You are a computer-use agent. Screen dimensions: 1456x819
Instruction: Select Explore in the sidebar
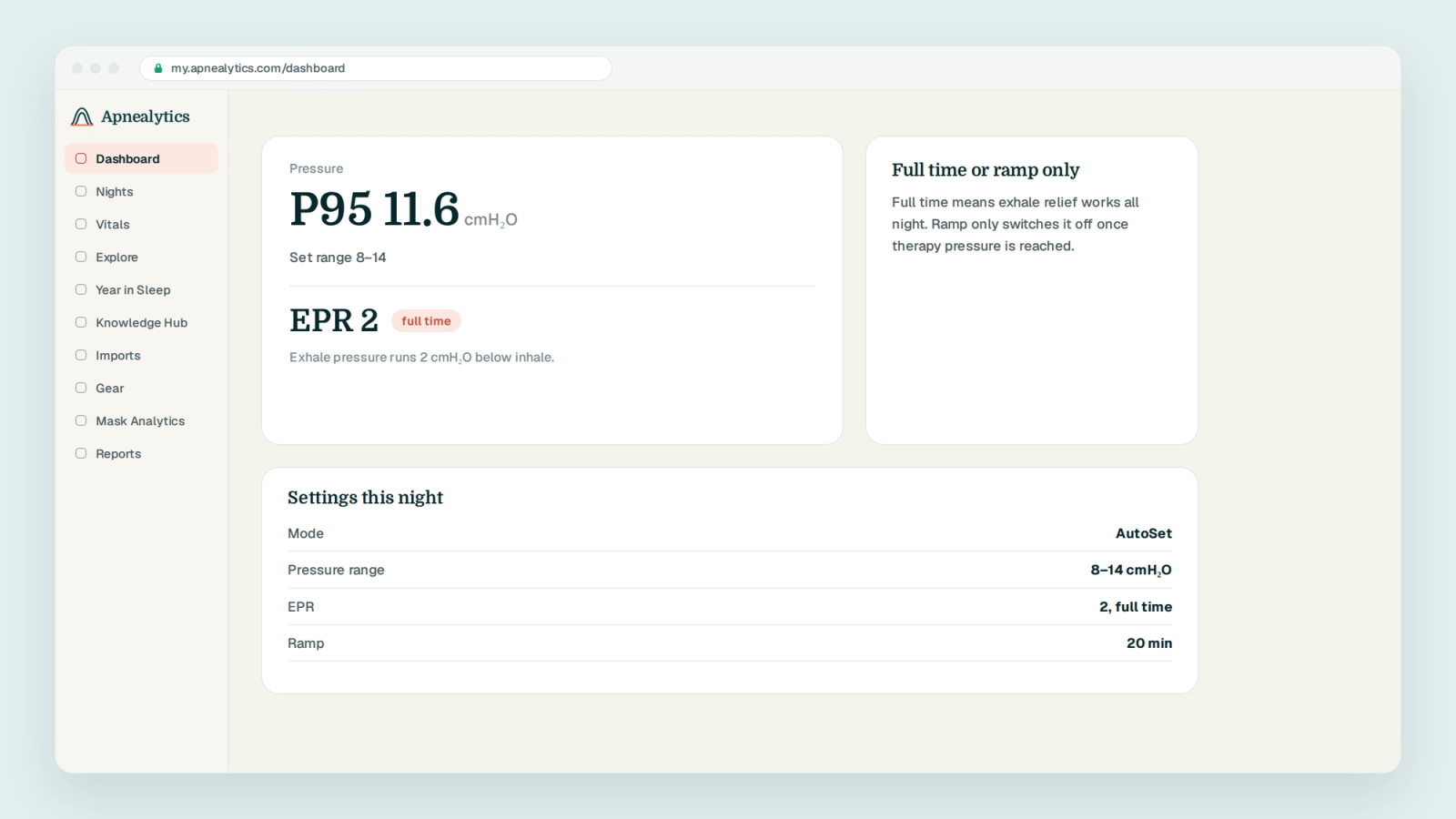click(141, 257)
